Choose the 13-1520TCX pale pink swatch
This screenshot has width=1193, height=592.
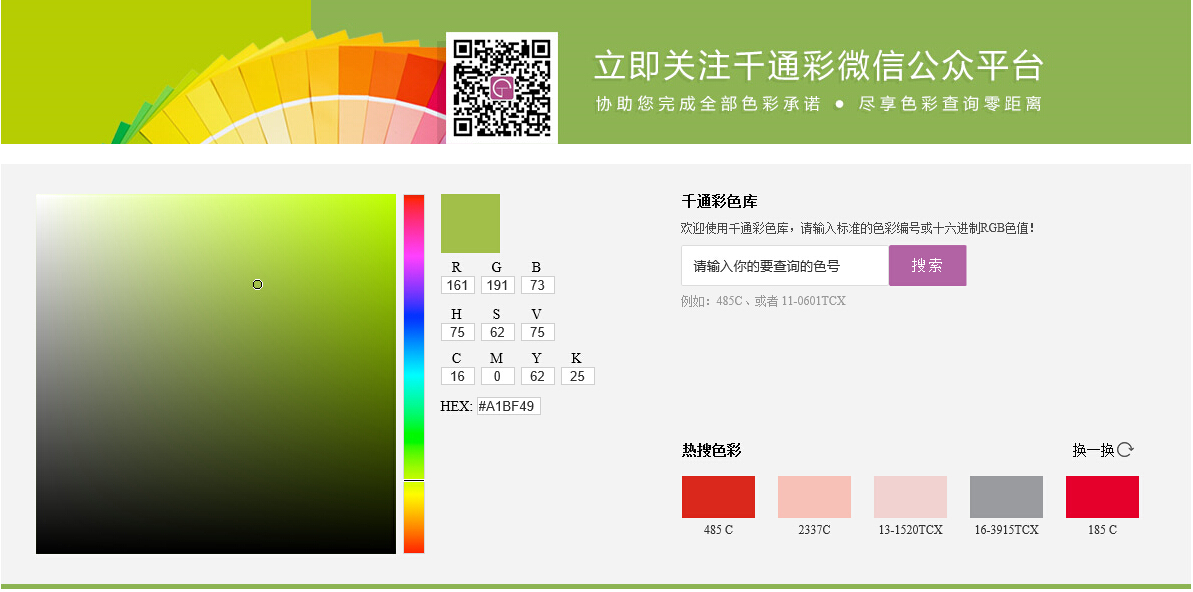tap(910, 497)
